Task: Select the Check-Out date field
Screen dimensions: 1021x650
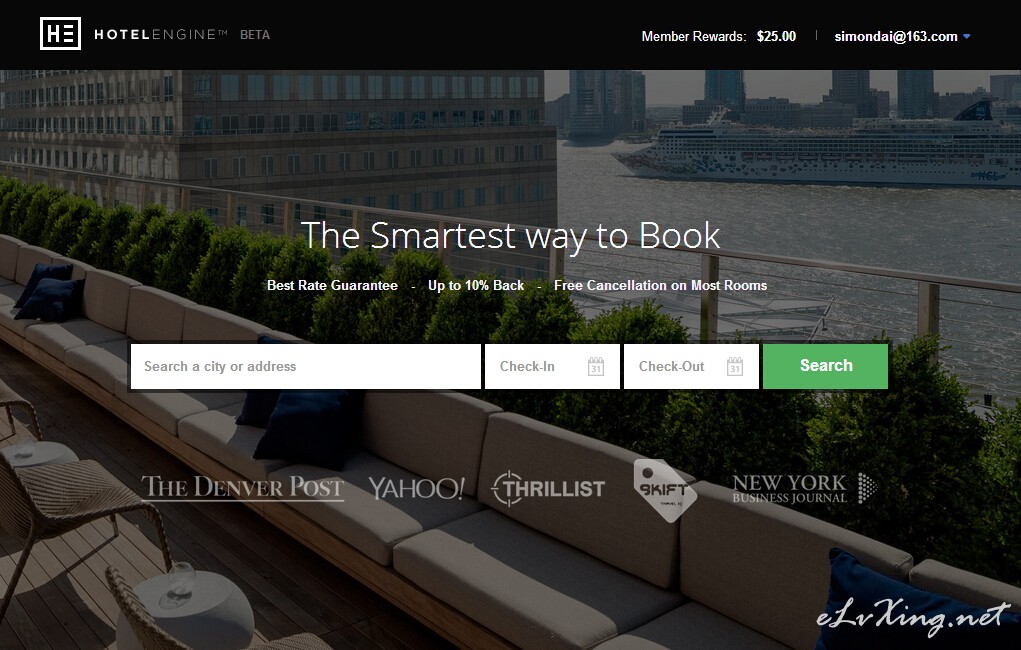Action: (691, 367)
